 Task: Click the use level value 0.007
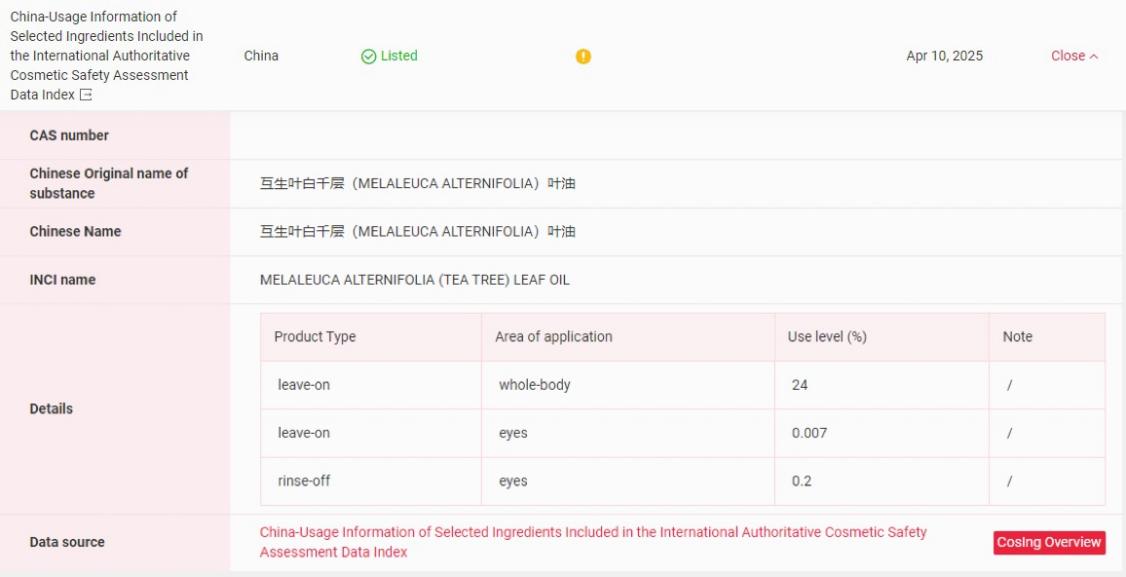pyautogui.click(x=809, y=433)
